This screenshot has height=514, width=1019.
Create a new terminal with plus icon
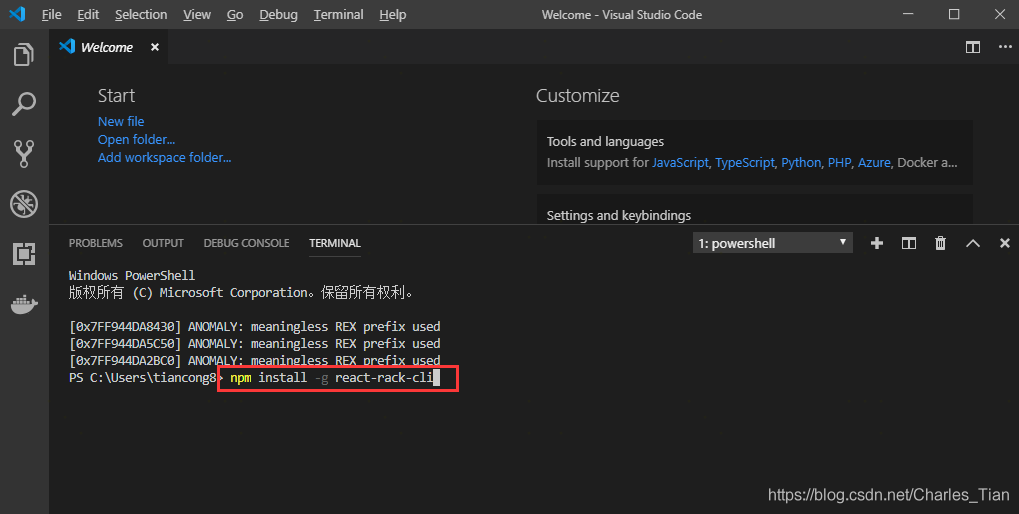coord(877,243)
